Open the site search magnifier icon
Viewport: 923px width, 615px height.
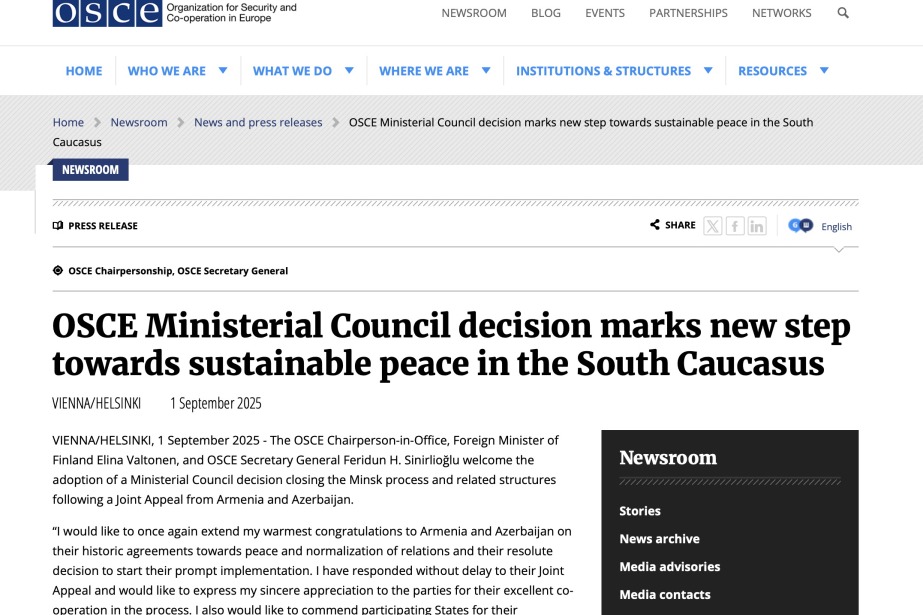point(843,13)
